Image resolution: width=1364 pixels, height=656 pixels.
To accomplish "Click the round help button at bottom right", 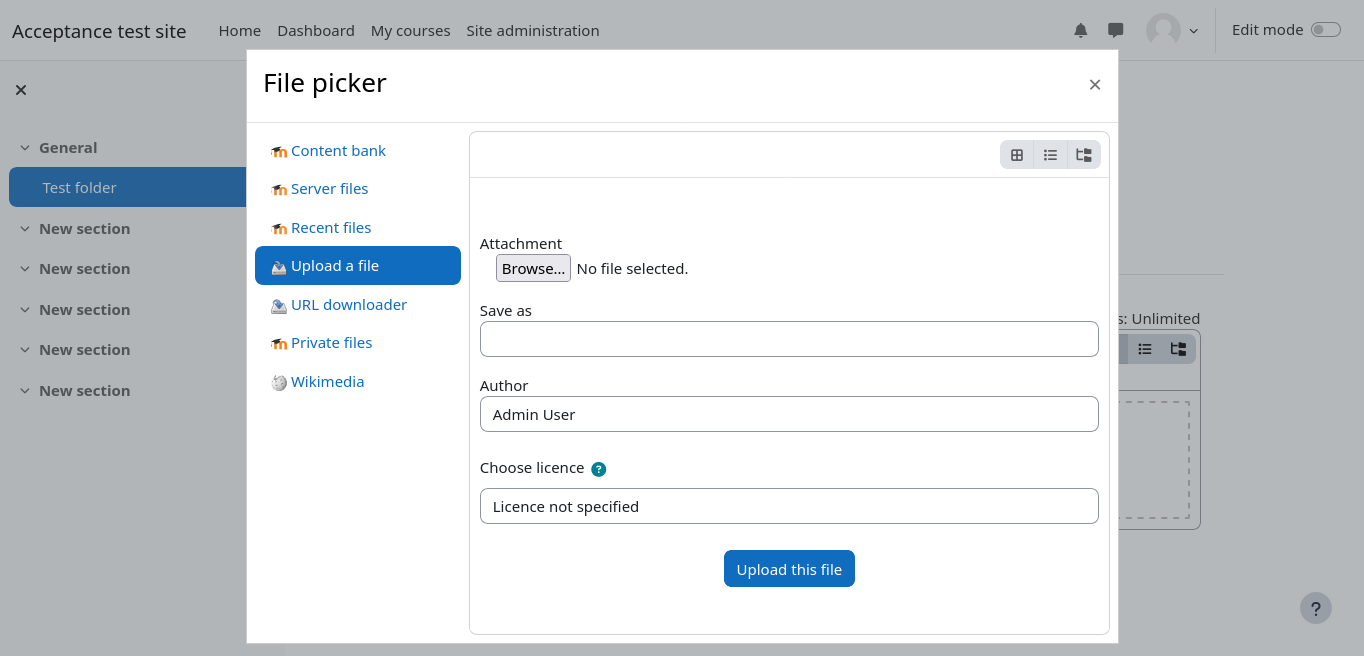I will pyautogui.click(x=1315, y=608).
